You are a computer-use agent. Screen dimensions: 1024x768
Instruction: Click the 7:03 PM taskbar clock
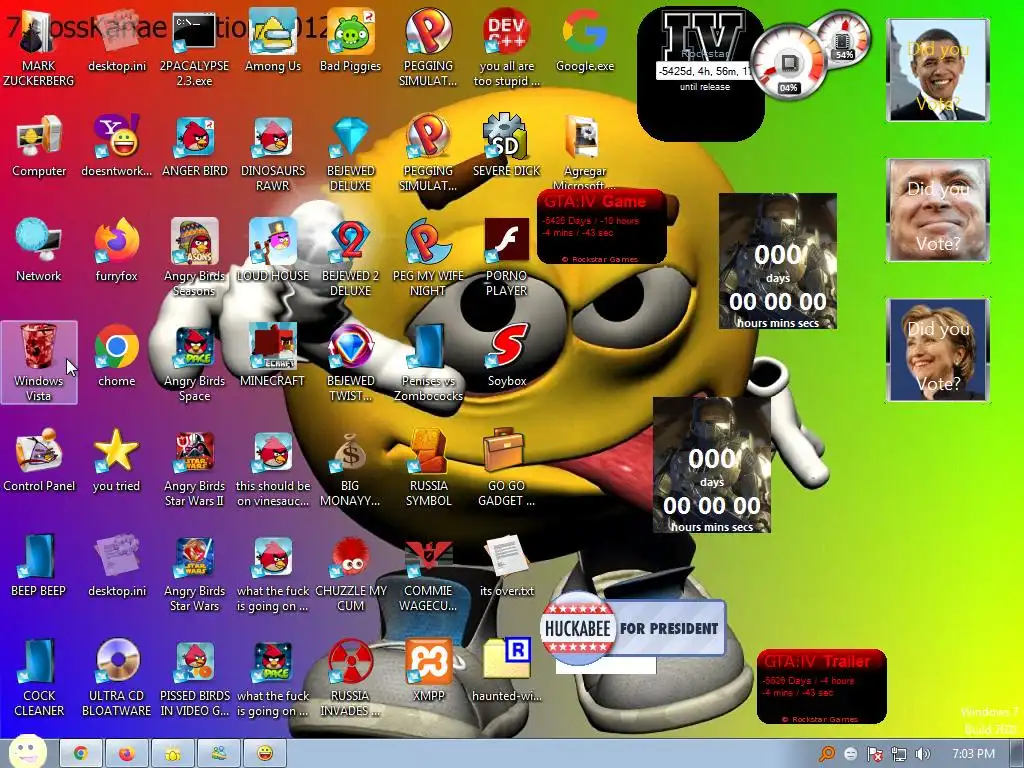[974, 754]
